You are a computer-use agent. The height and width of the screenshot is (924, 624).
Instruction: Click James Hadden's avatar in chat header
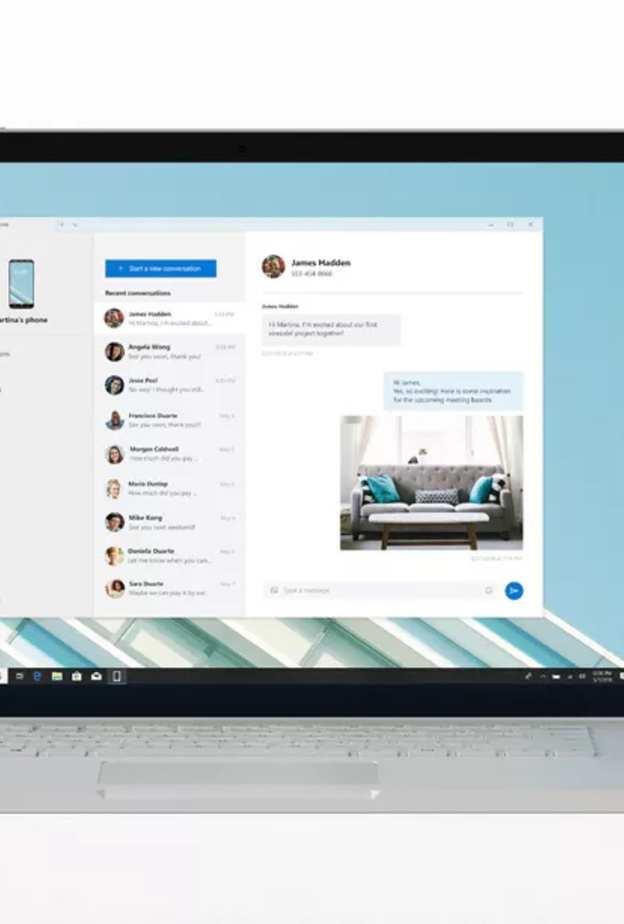[273, 266]
